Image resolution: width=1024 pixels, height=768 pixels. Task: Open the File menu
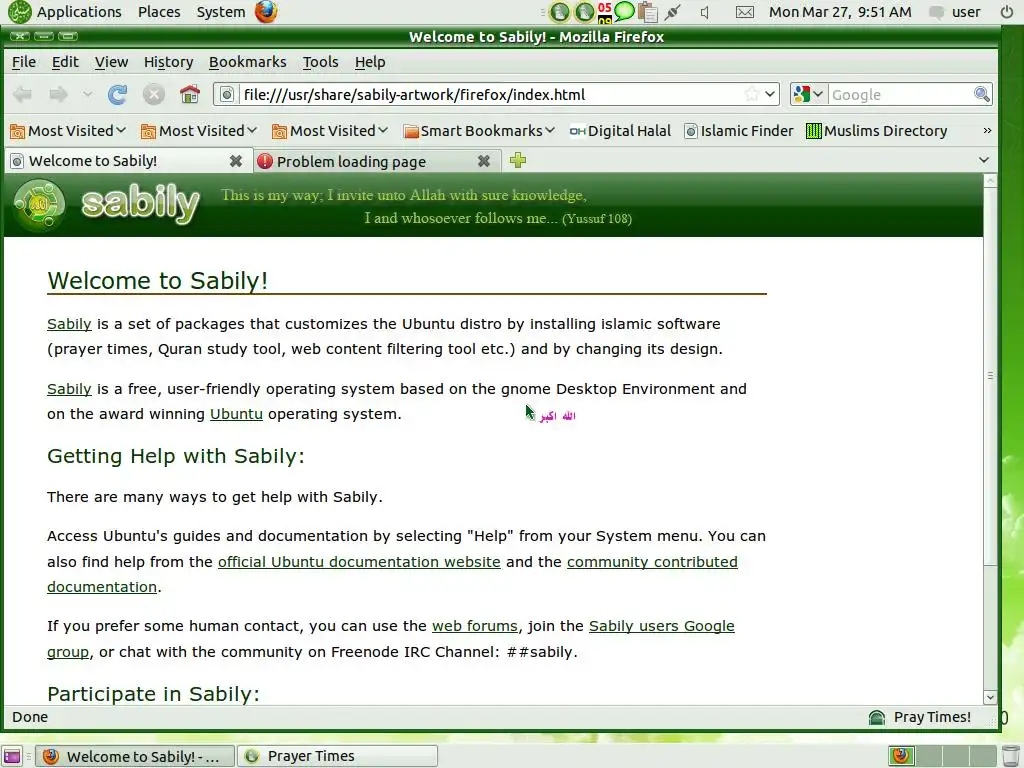point(24,62)
